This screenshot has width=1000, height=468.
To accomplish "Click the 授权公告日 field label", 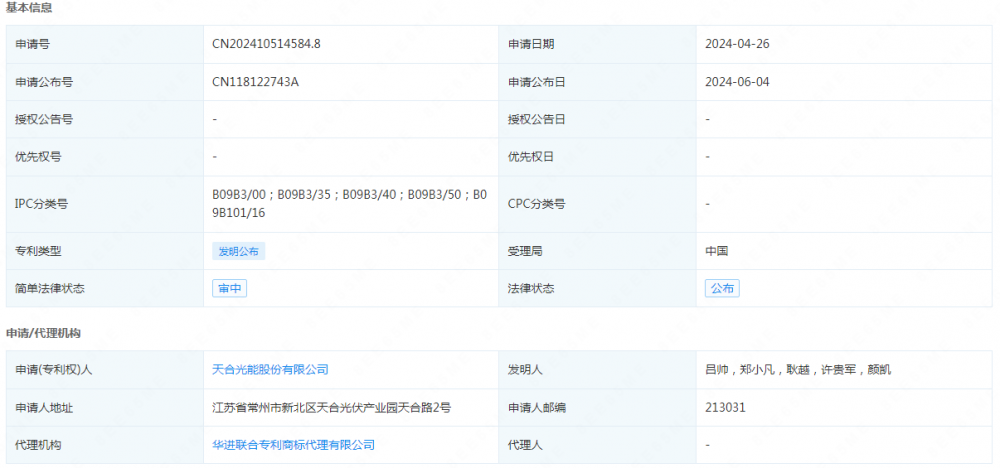I will (536, 119).
